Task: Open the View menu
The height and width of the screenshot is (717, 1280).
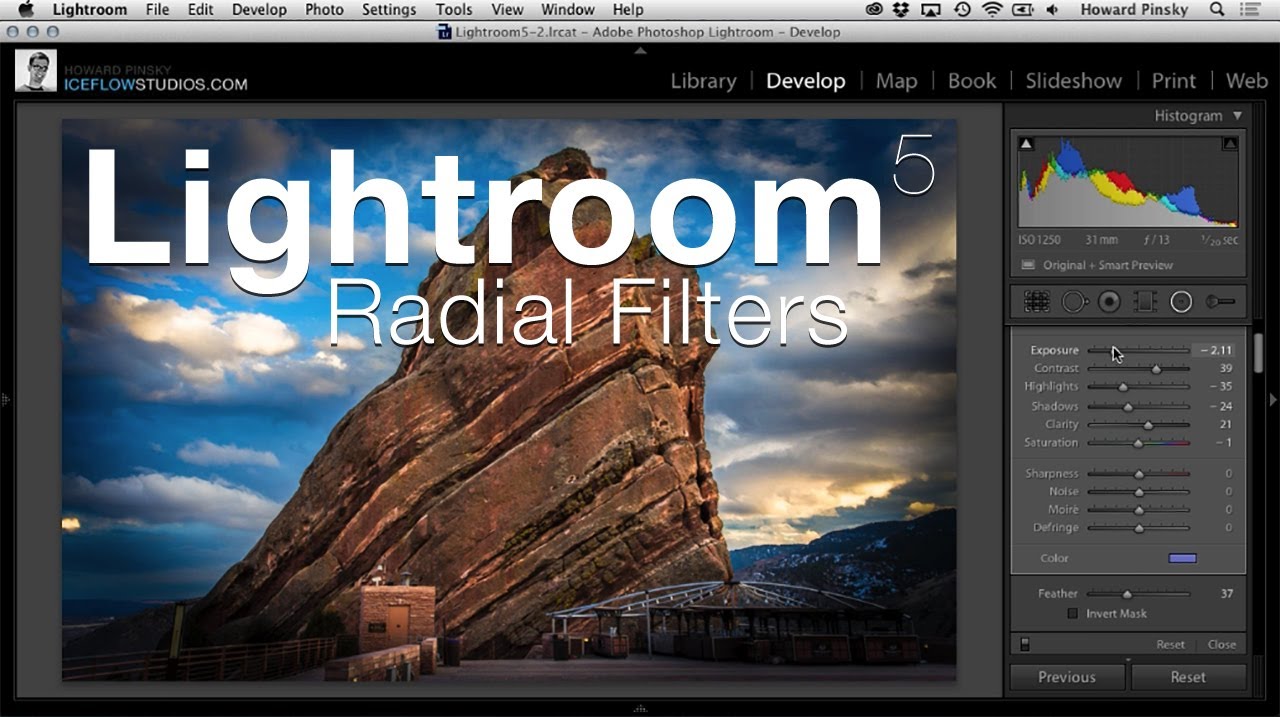Action: click(x=507, y=10)
